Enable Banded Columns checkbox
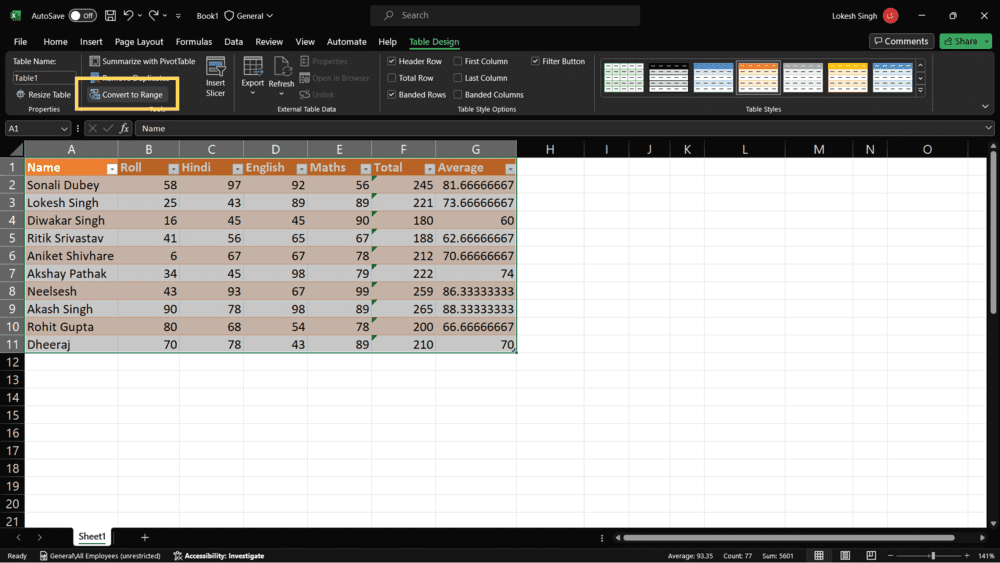This screenshot has width=1000, height=563. pos(458,94)
